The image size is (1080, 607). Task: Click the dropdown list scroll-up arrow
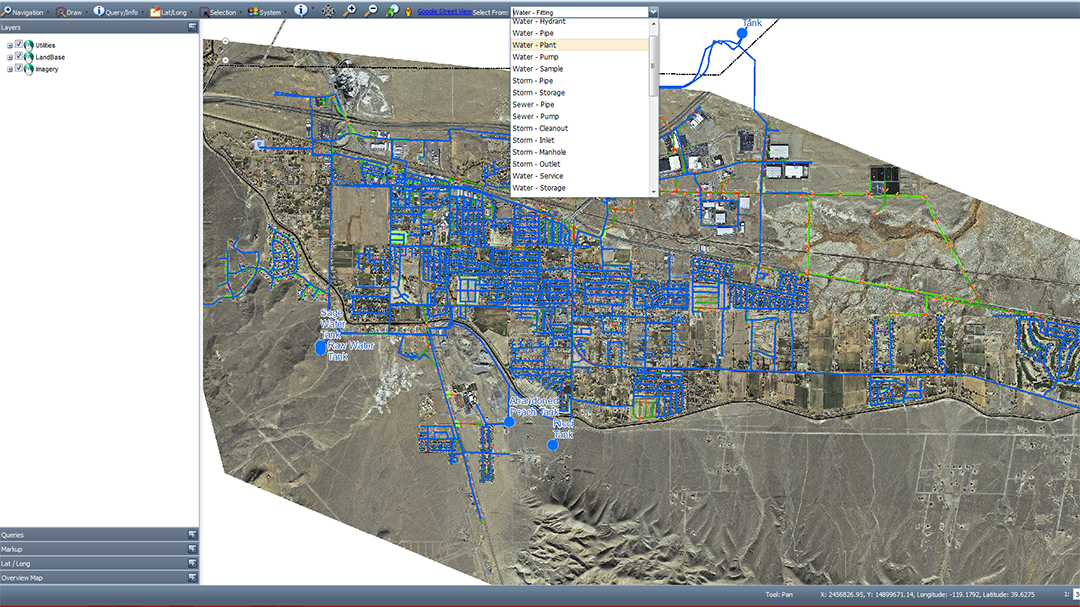[x=653, y=23]
